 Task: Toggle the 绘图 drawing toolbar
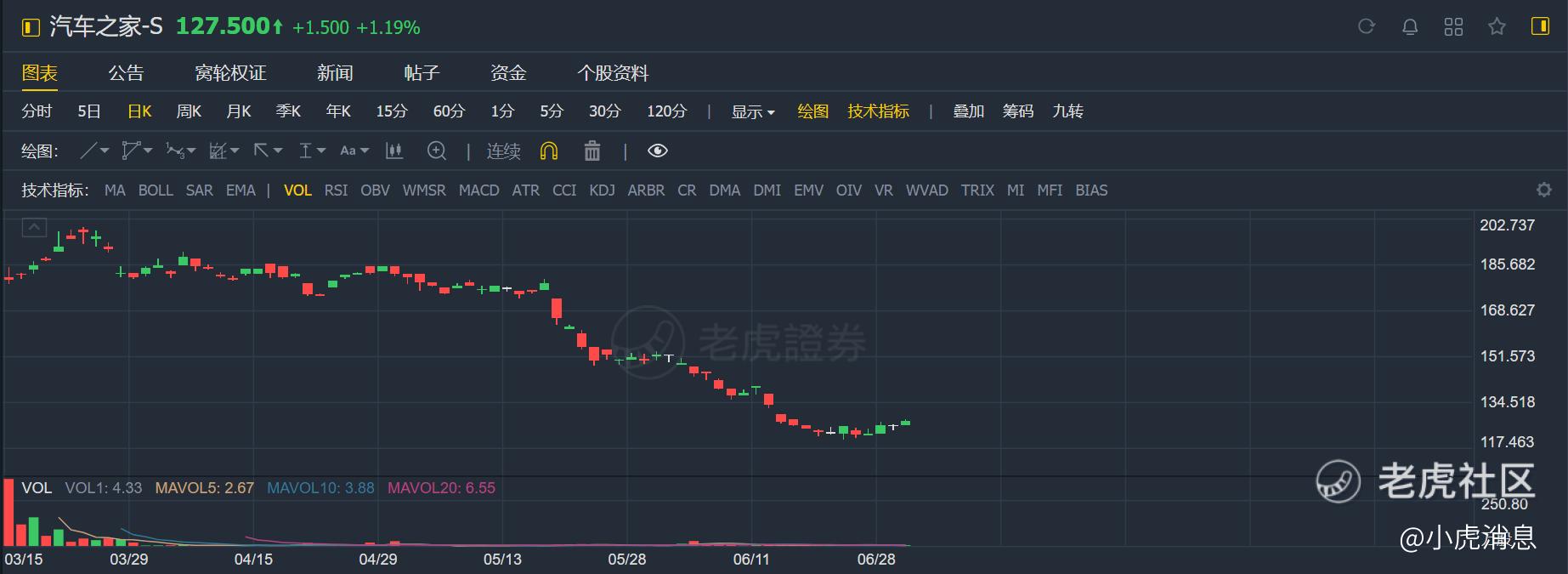pyautogui.click(x=813, y=111)
